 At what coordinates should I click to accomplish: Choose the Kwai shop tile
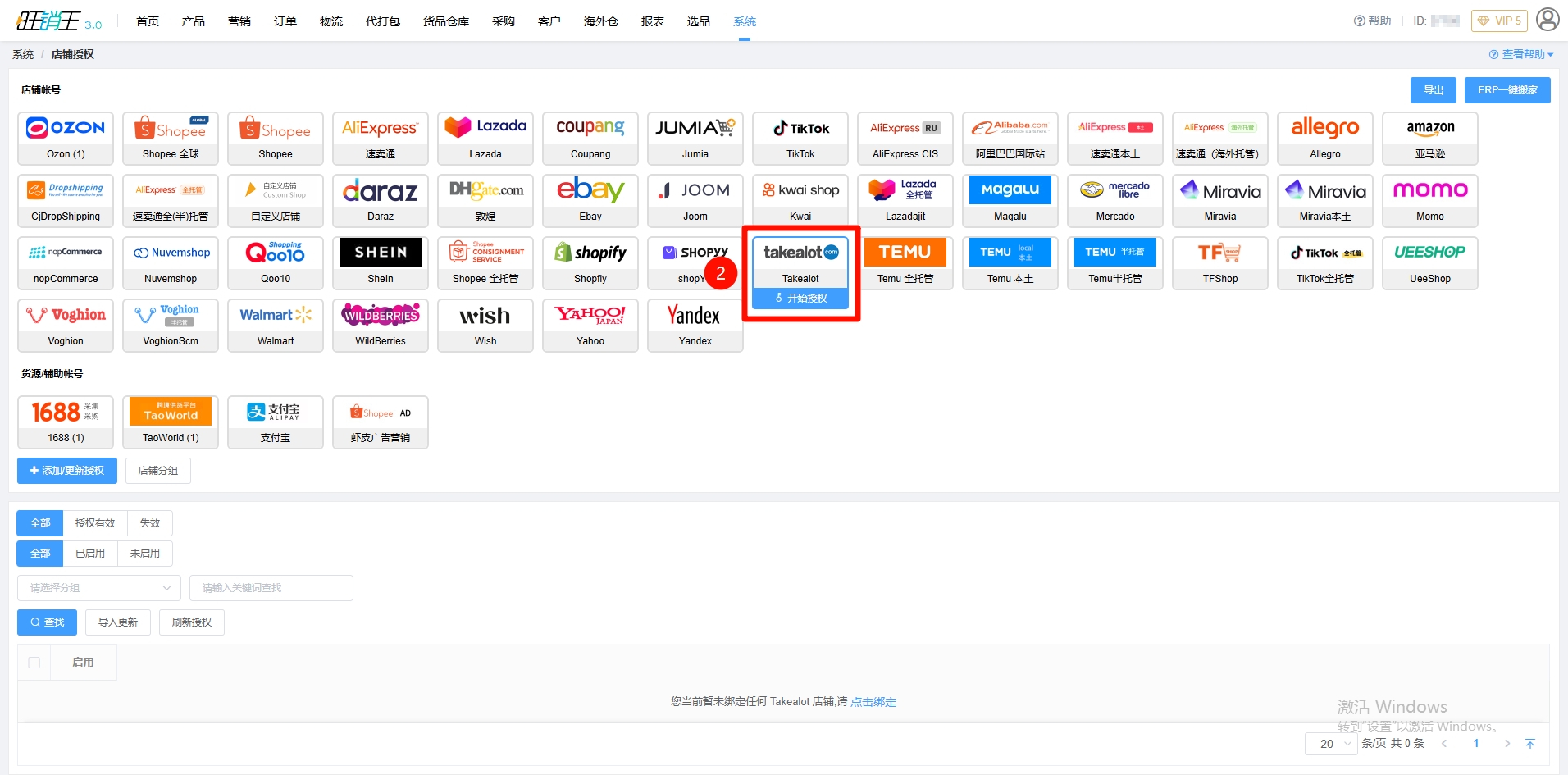click(x=800, y=201)
